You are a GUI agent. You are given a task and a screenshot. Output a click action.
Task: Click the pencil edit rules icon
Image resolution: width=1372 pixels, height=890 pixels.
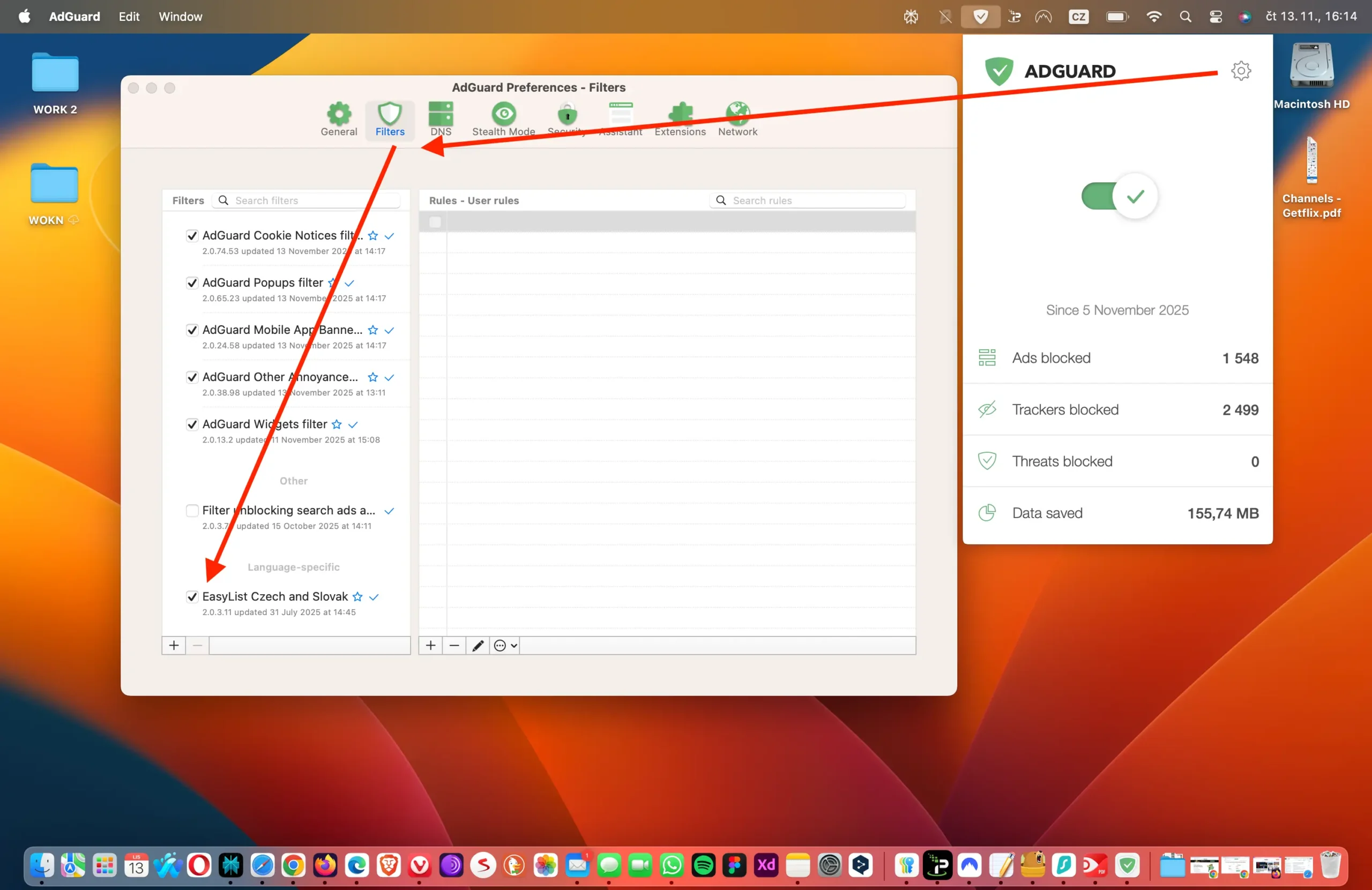pyautogui.click(x=478, y=646)
